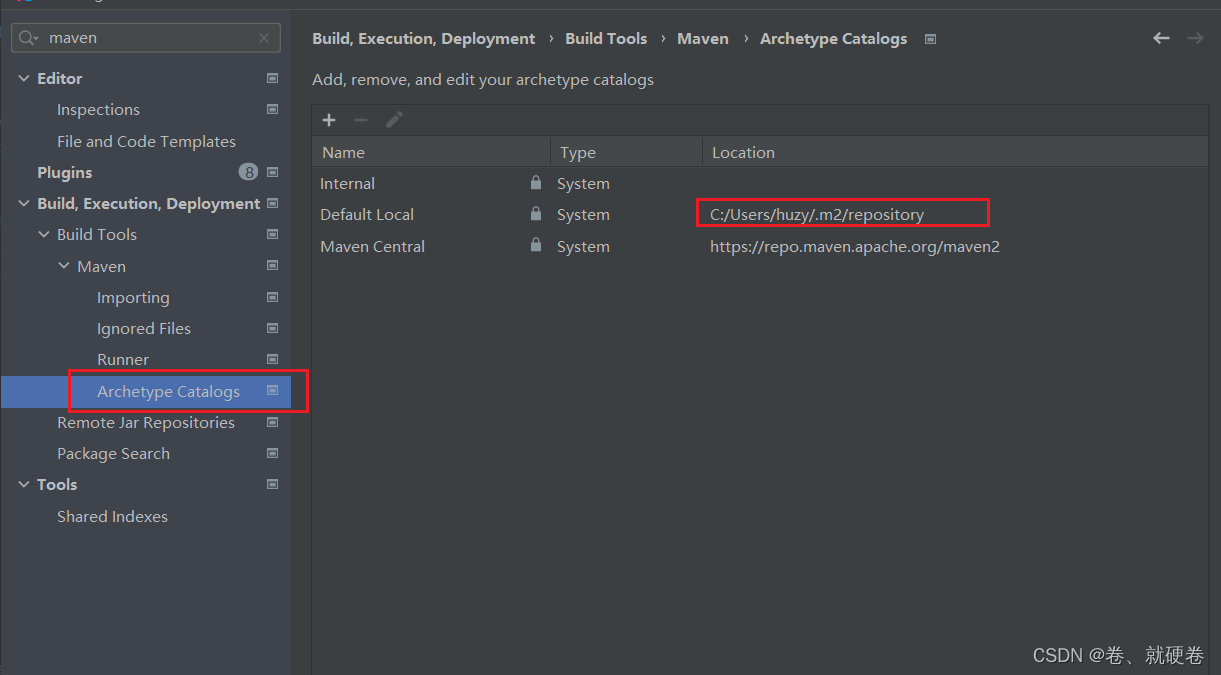Click the back navigation arrow
Screen dimensions: 1221x675
pos(1160,38)
